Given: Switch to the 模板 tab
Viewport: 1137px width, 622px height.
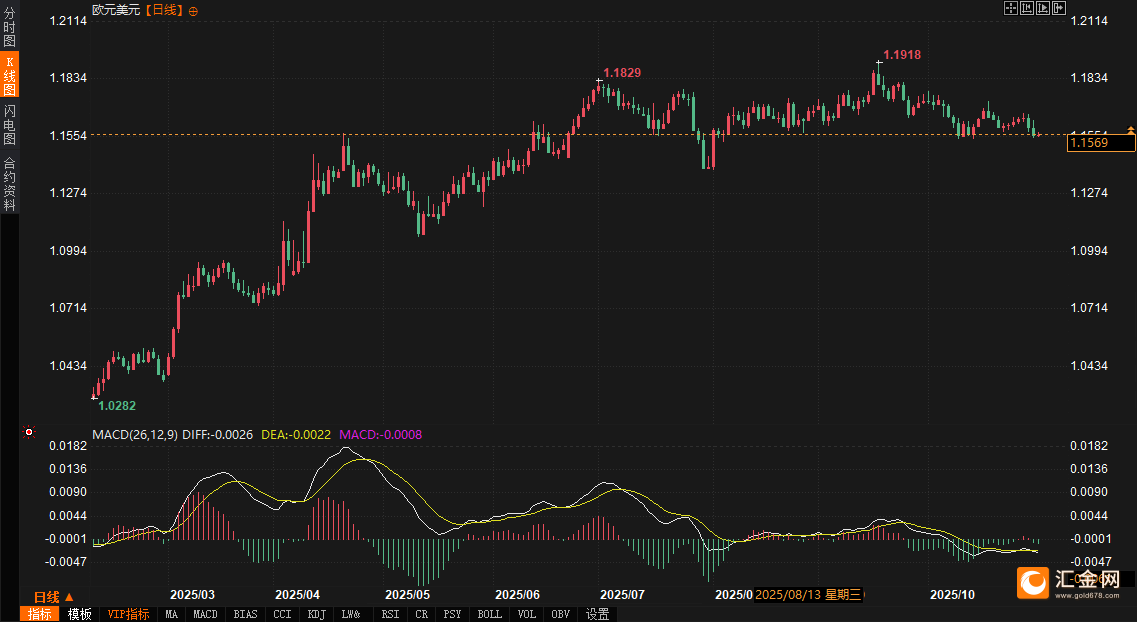Looking at the screenshot, I should (80, 614).
